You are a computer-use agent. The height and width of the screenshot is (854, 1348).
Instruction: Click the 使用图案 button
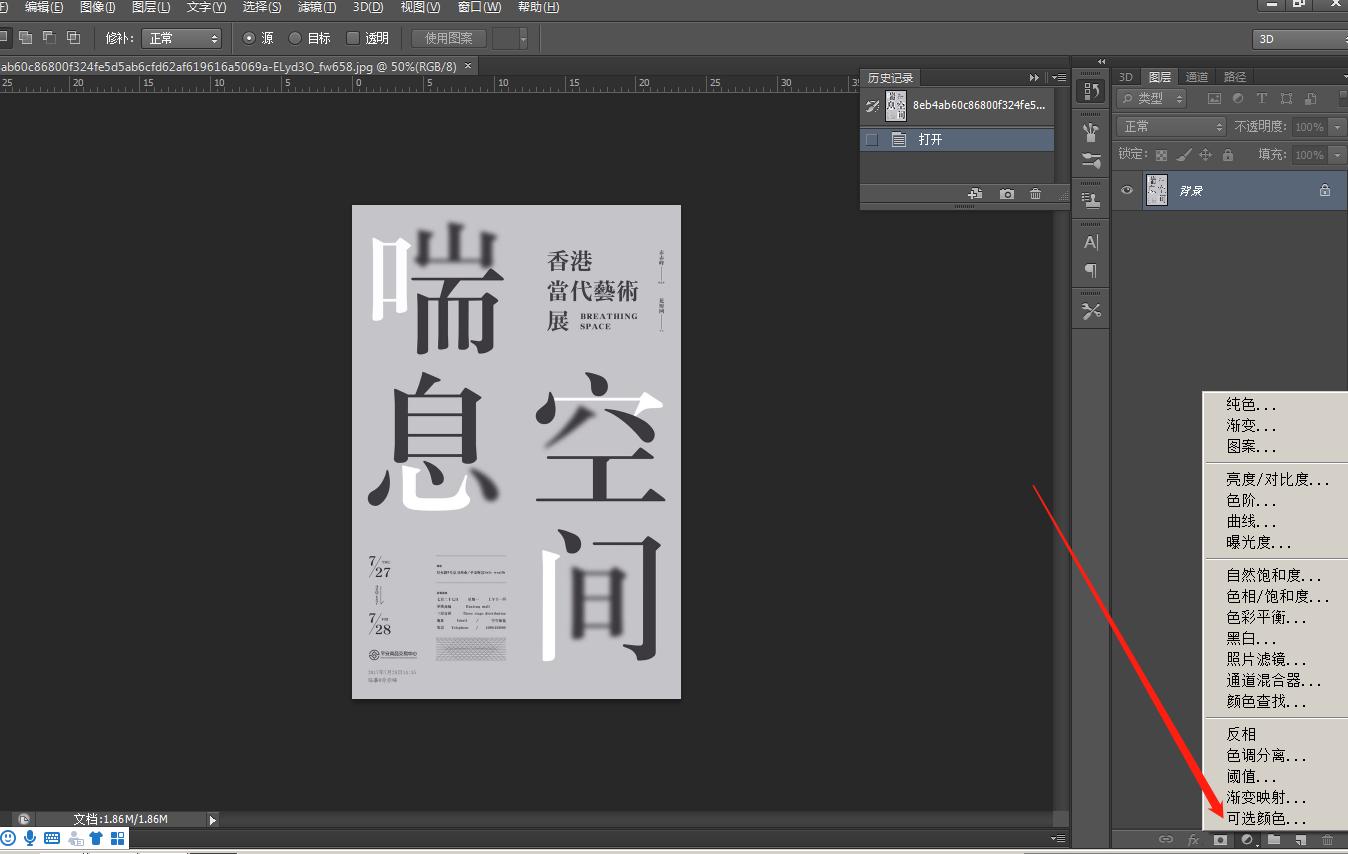449,38
